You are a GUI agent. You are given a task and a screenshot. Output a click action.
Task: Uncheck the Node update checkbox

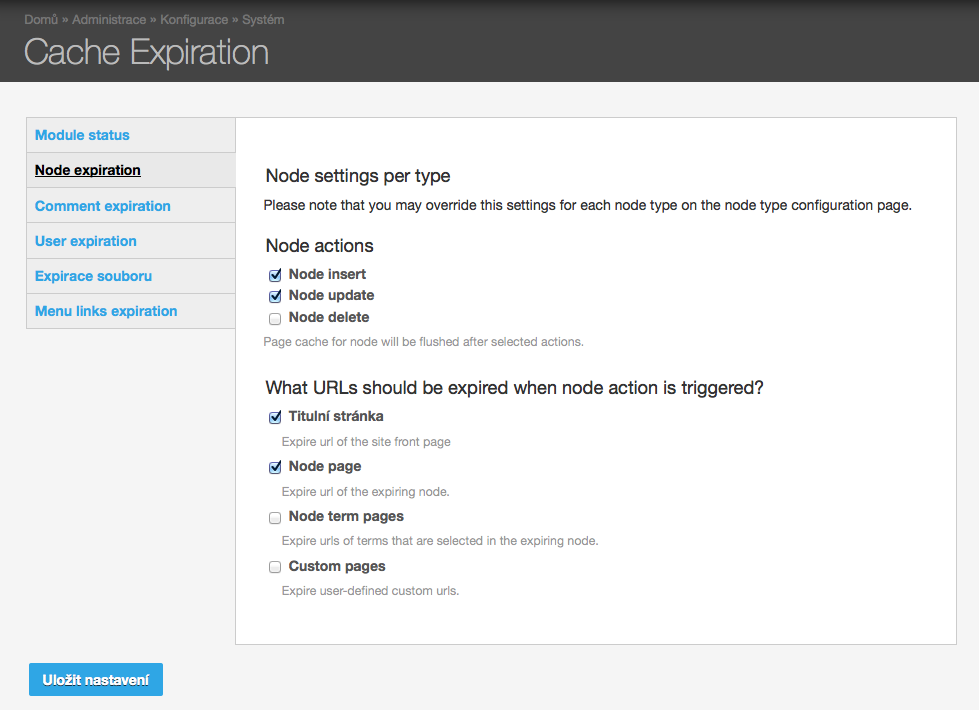(x=275, y=296)
